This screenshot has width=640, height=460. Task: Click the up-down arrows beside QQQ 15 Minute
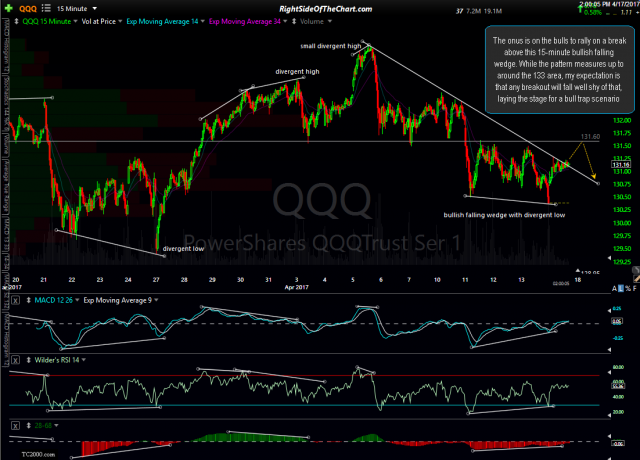point(16,21)
